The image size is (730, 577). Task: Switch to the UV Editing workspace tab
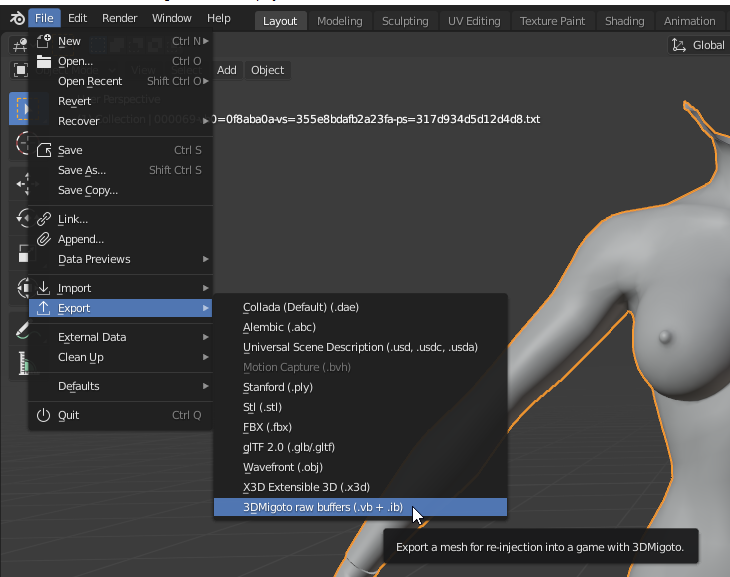[474, 21]
